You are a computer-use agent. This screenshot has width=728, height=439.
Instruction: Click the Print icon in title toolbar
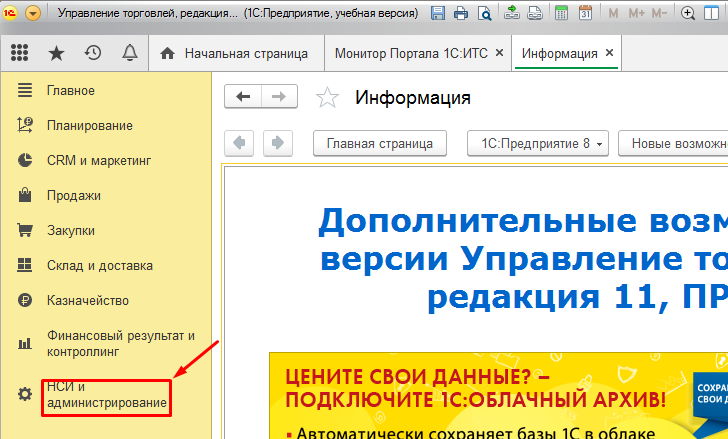coord(461,13)
